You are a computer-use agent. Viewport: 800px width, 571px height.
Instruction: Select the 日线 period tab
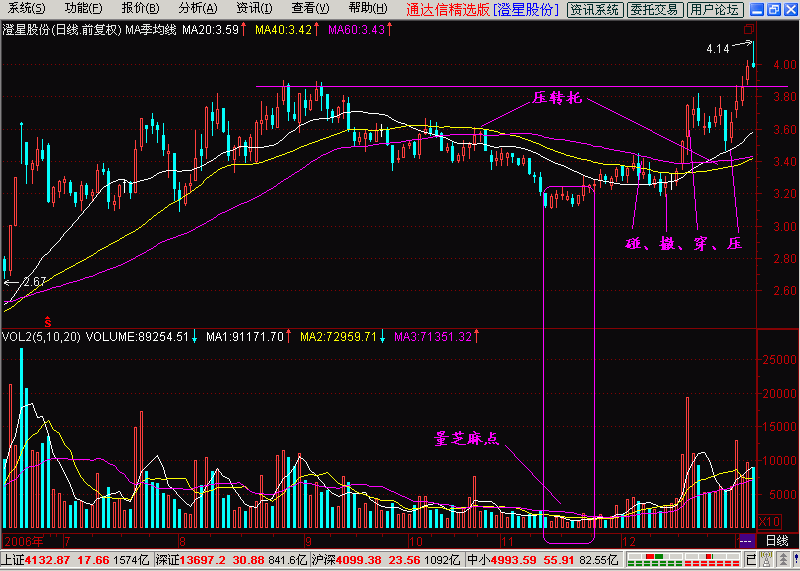click(776, 540)
